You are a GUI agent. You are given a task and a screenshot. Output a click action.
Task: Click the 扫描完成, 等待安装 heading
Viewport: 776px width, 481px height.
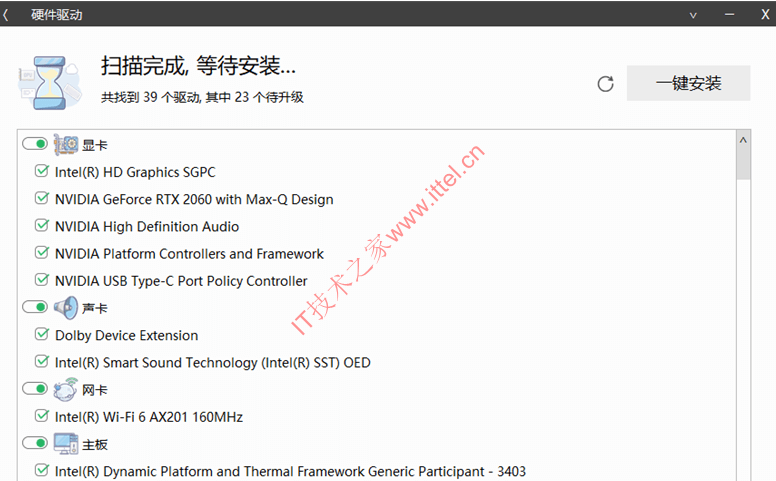(198, 66)
